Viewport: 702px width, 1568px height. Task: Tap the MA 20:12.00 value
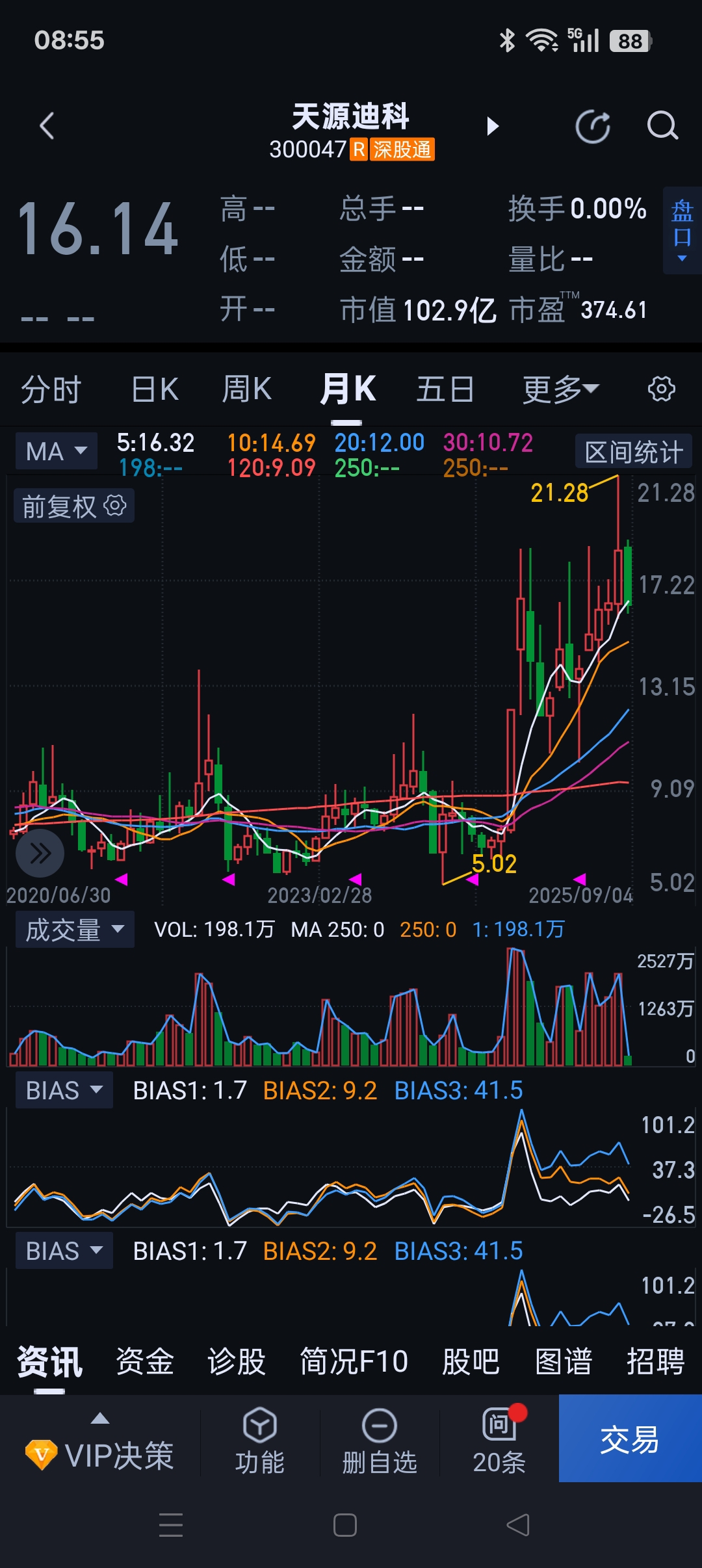[379, 443]
